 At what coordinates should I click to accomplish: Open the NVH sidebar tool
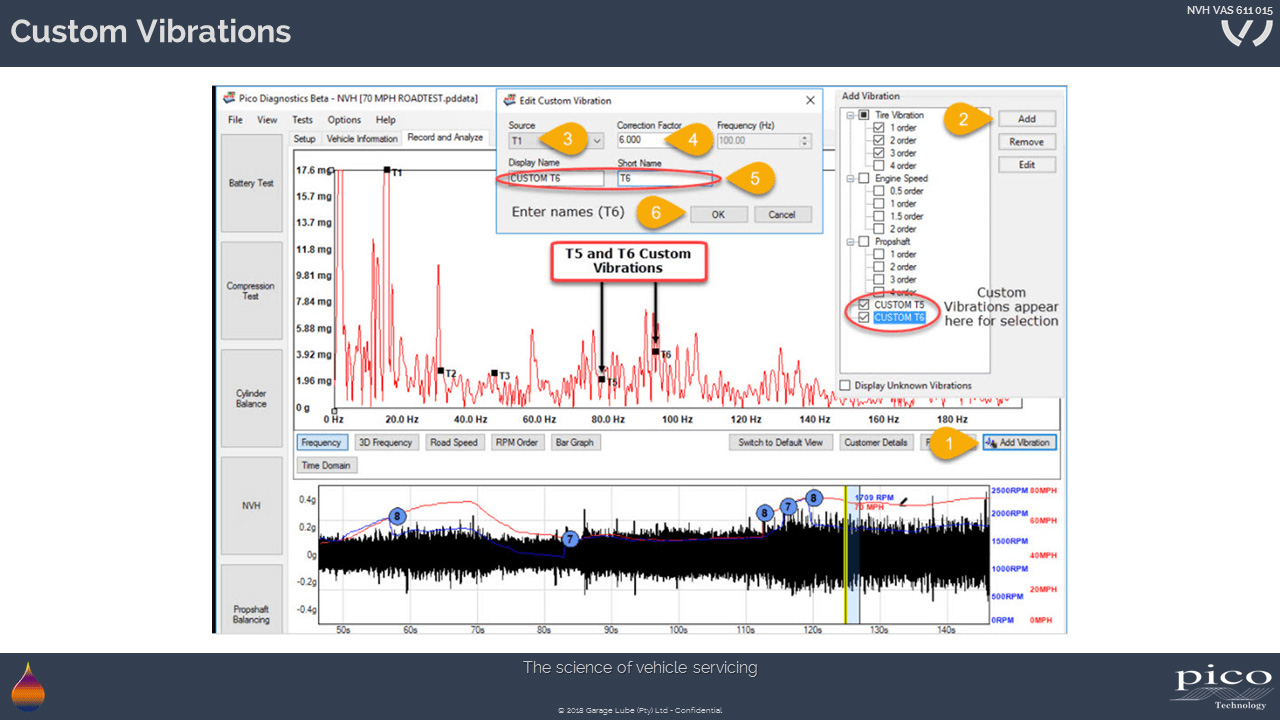[x=252, y=506]
